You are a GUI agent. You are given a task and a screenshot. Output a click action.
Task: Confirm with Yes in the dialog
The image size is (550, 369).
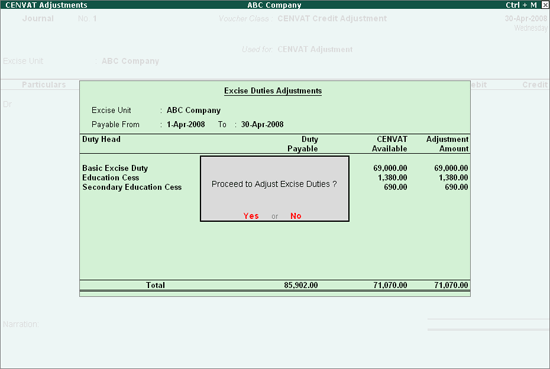(251, 216)
